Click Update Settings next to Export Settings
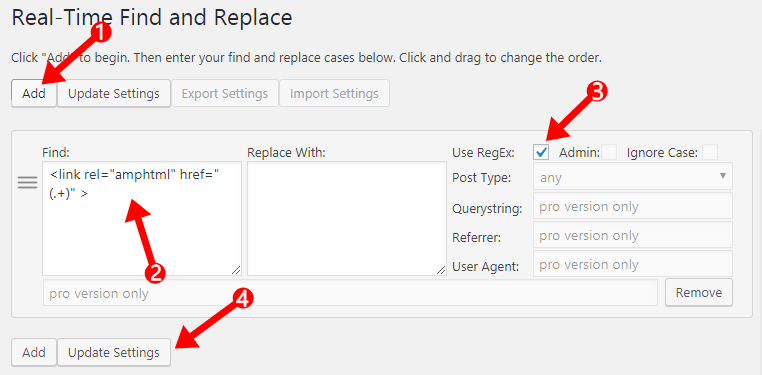 click(x=114, y=93)
